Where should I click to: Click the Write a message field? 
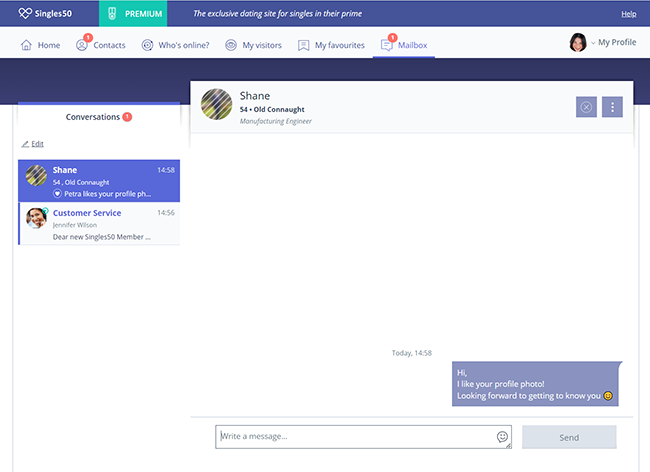pos(355,437)
